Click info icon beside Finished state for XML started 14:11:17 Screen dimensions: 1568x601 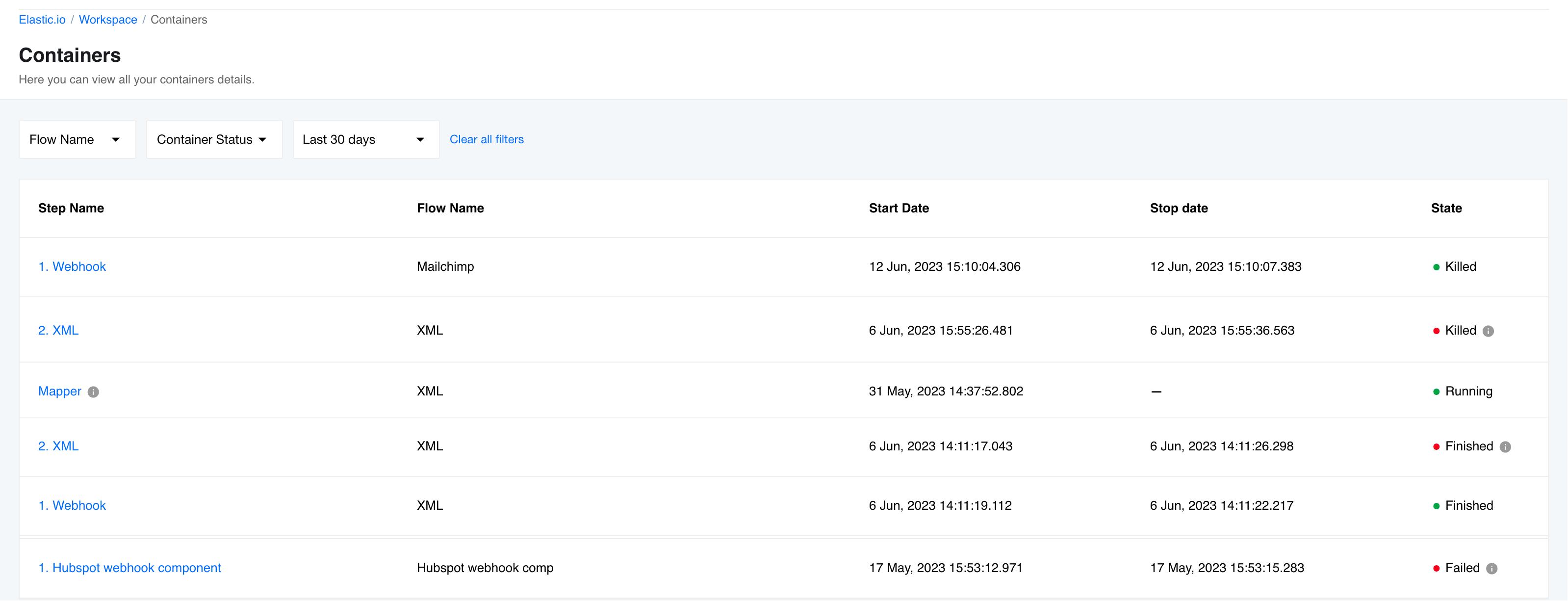click(1505, 447)
